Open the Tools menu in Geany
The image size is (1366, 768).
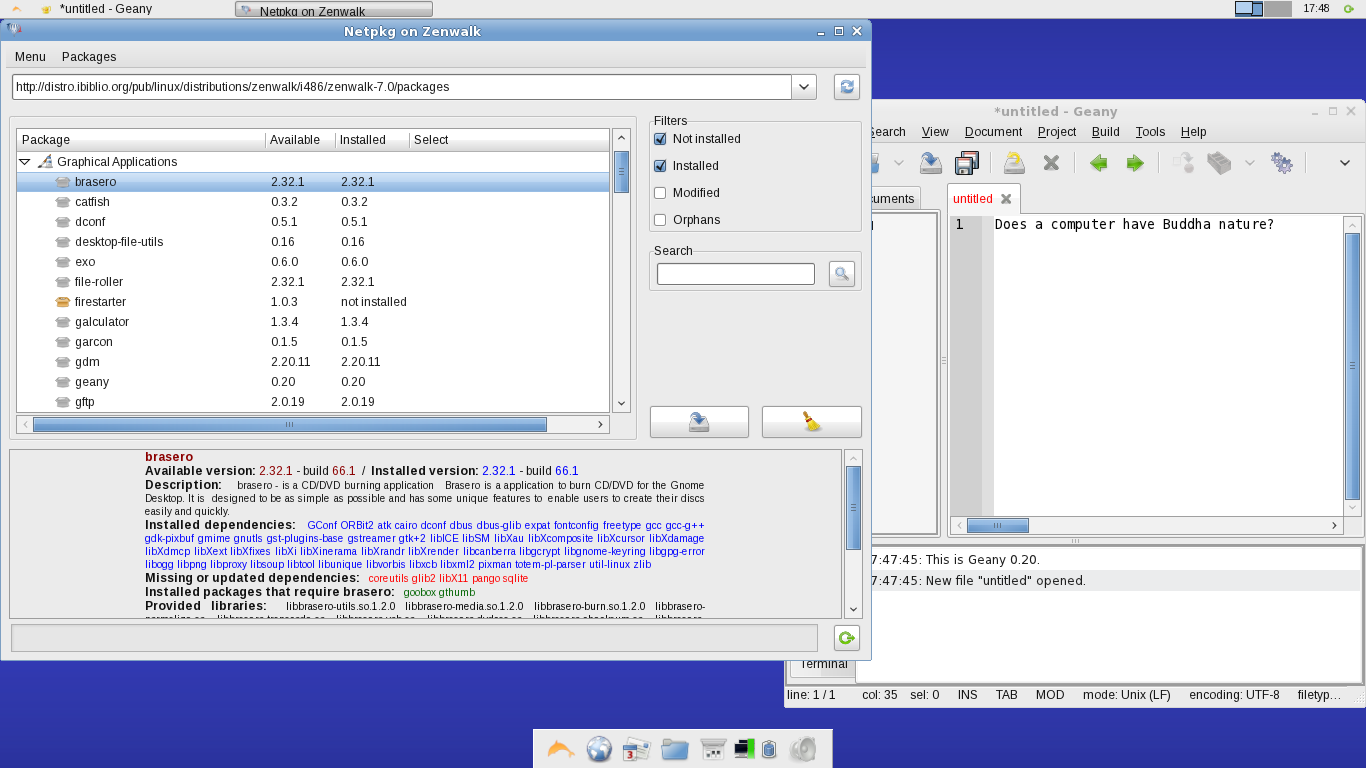coord(1150,132)
